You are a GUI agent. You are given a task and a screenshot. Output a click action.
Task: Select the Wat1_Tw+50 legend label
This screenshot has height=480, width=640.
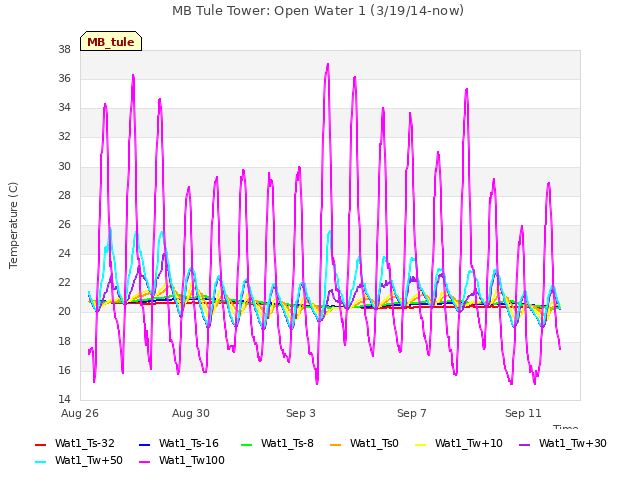pos(89,460)
